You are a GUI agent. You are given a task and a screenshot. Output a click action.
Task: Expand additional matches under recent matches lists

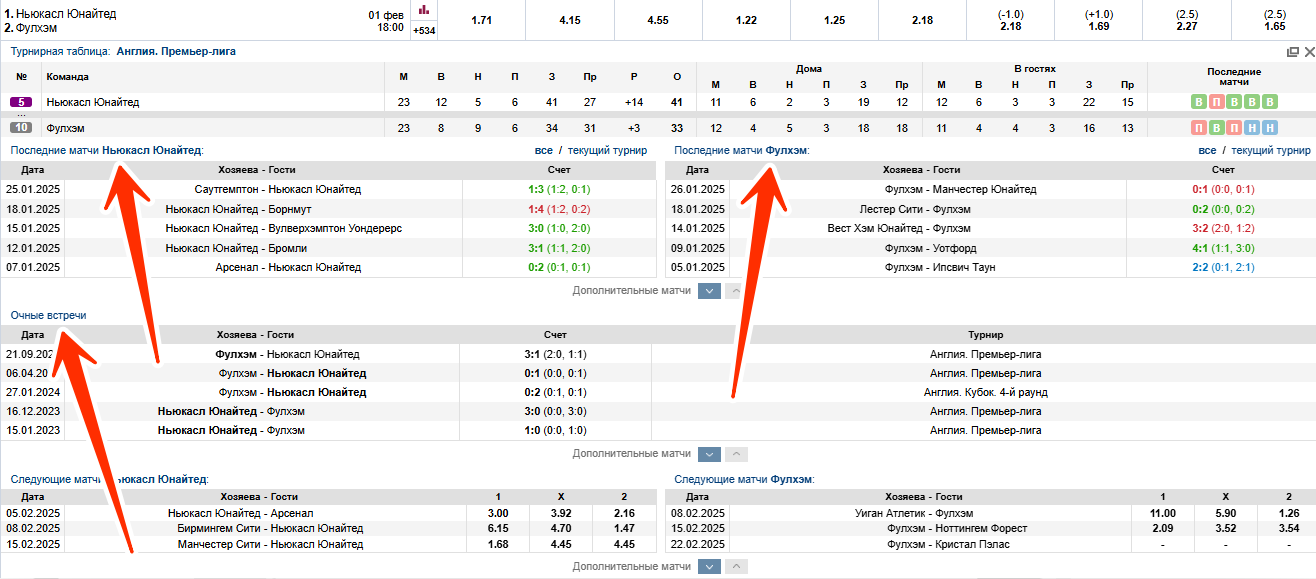point(709,290)
